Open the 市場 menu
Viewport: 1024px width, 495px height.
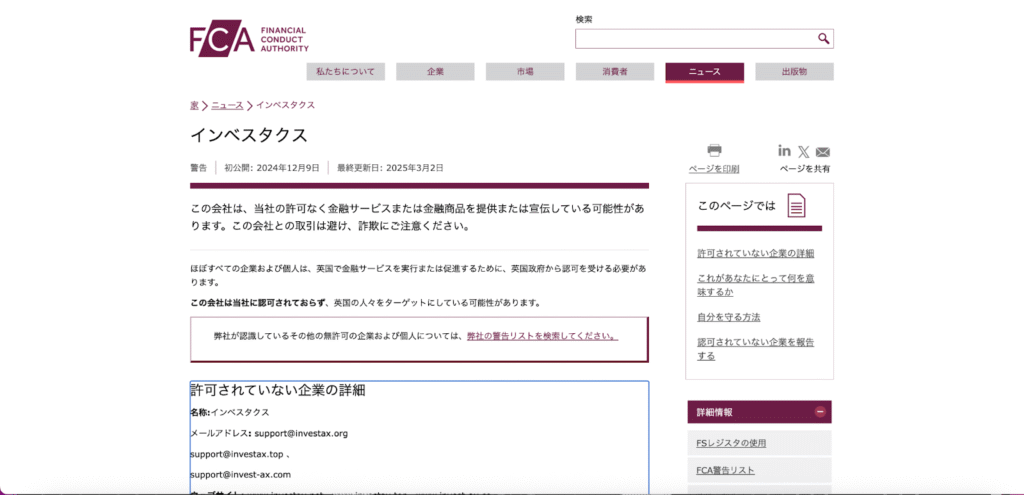(525, 72)
